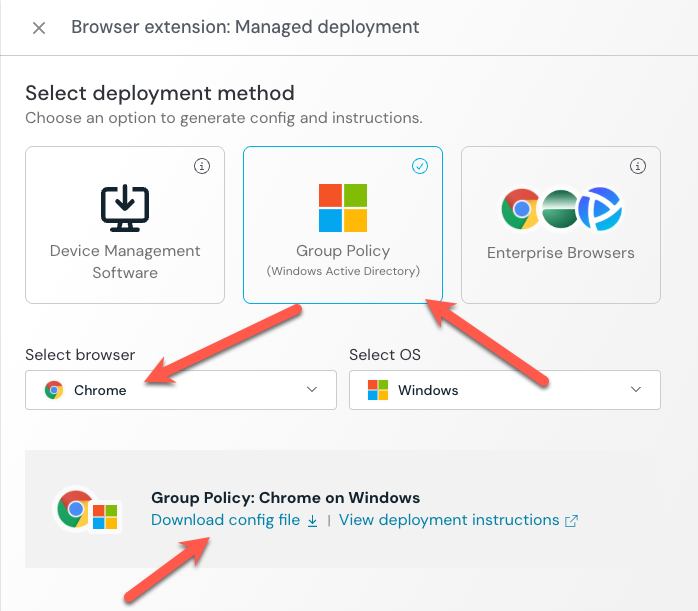698x611 pixels.
Task: Close the Managed deployment dialog
Action: click(x=39, y=28)
